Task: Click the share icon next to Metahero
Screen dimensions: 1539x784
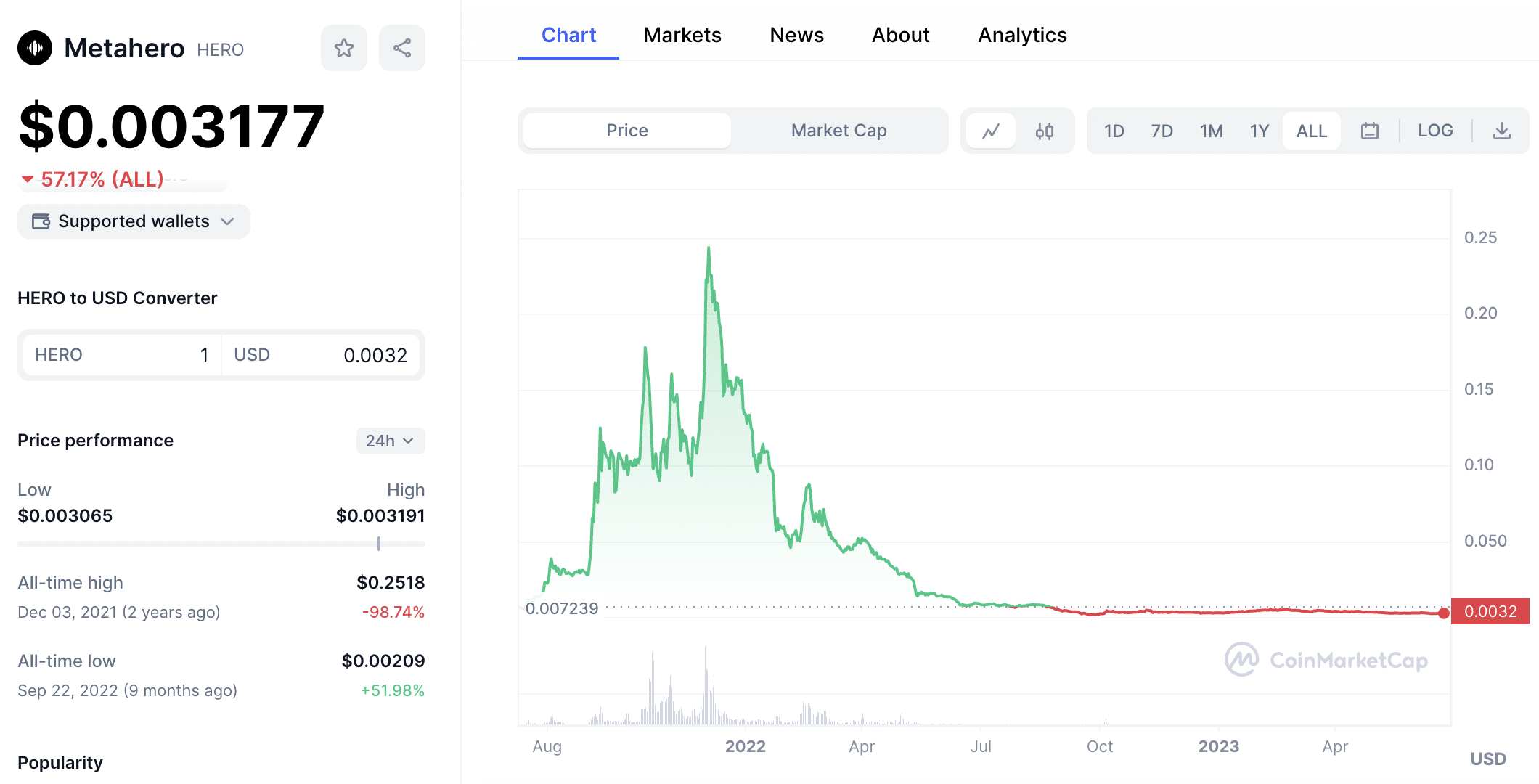Action: [x=402, y=48]
